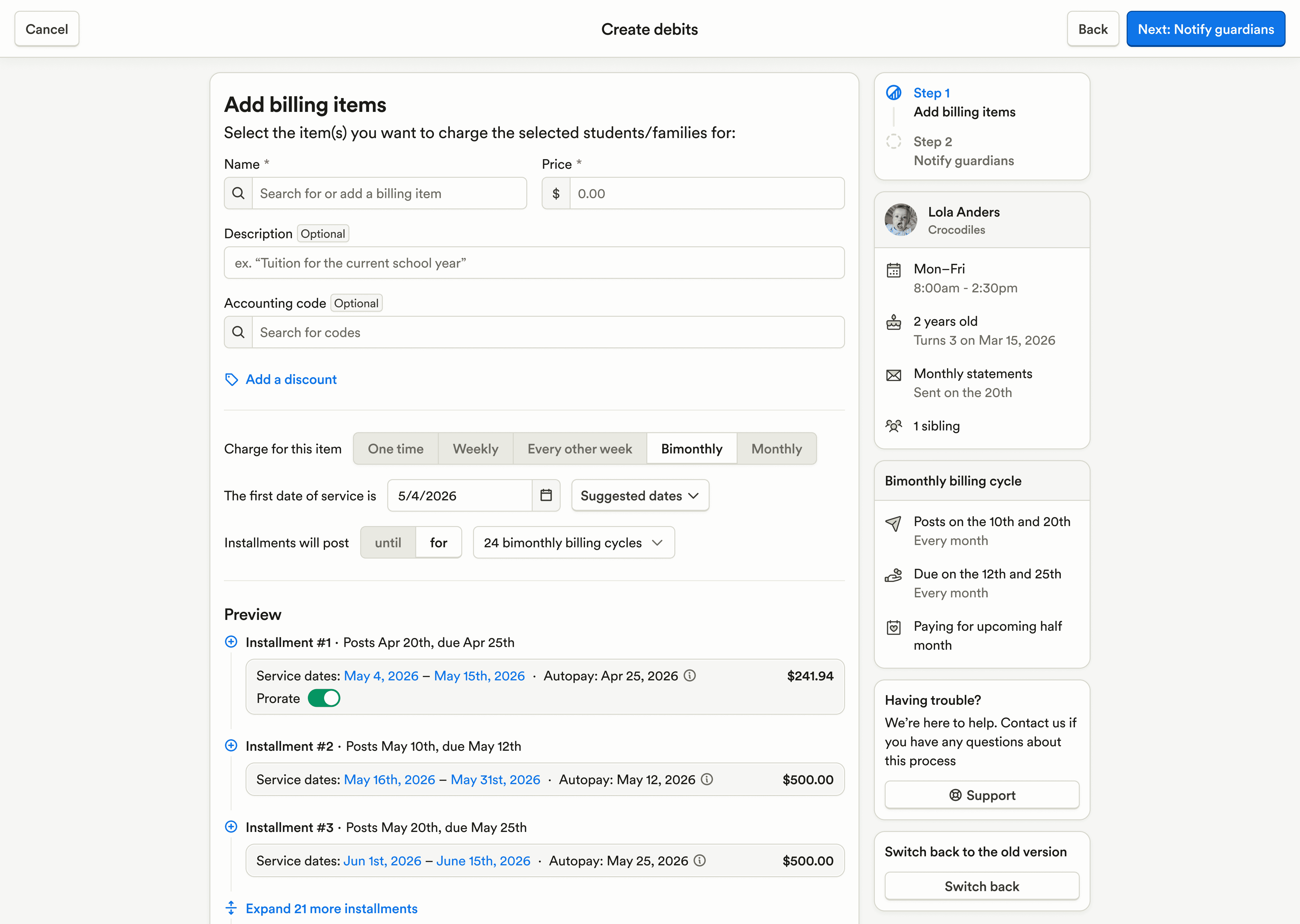Click the first date of service field
1300x924 pixels.
coord(460,495)
